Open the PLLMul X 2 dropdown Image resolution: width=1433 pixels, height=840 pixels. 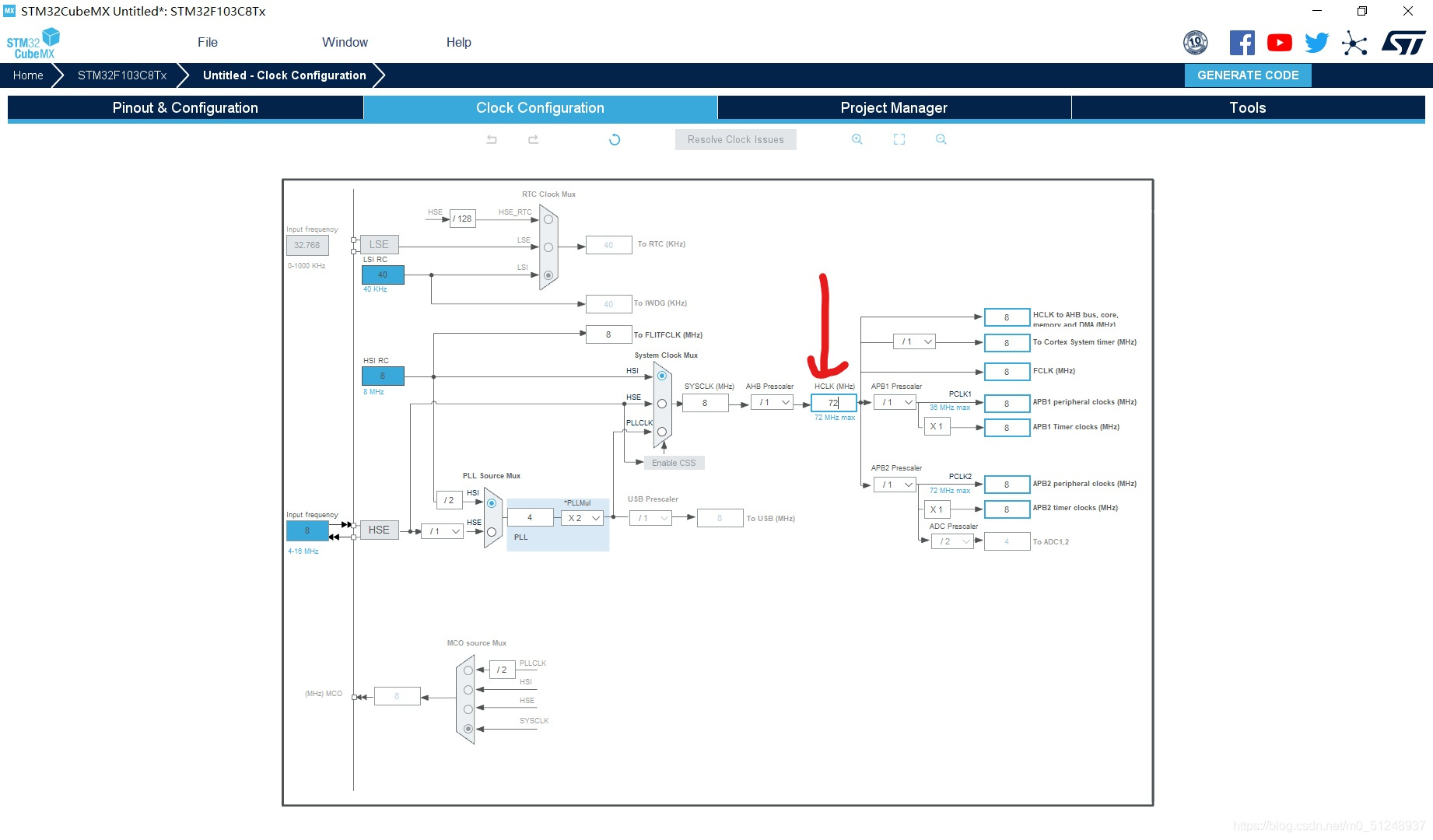point(582,518)
